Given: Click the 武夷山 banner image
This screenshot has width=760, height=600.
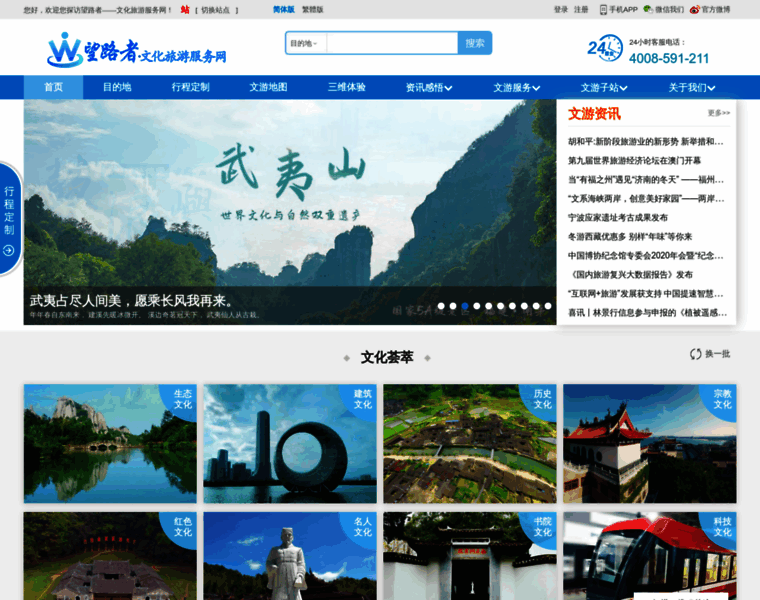Looking at the screenshot, I should pyautogui.click(x=290, y=212).
